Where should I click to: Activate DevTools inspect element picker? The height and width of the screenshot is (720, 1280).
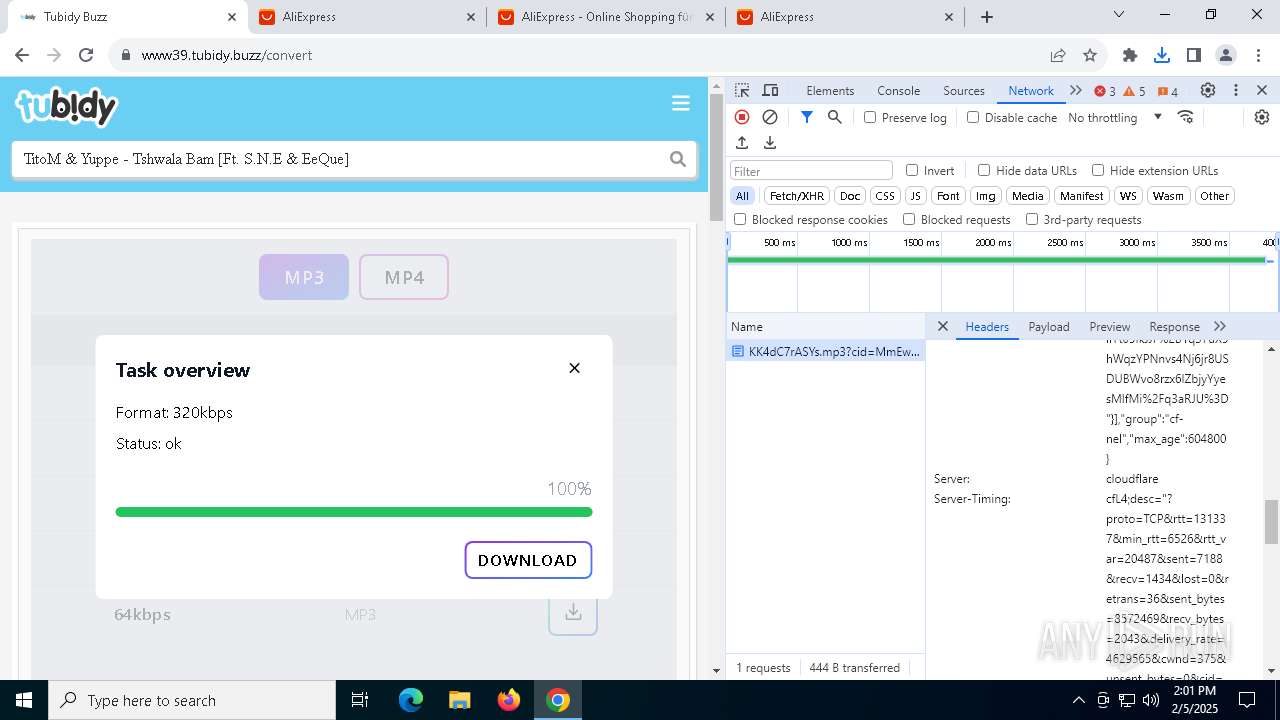point(742,90)
